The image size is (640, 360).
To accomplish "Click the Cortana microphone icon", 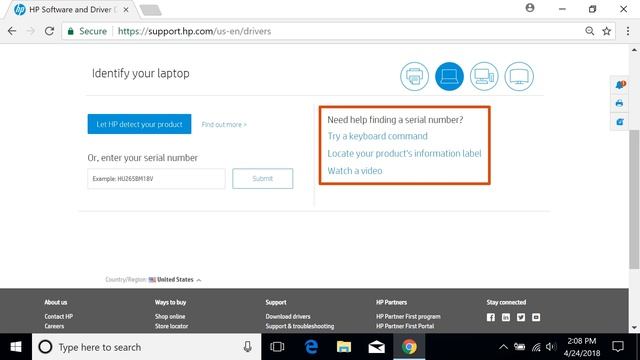I will (247, 347).
